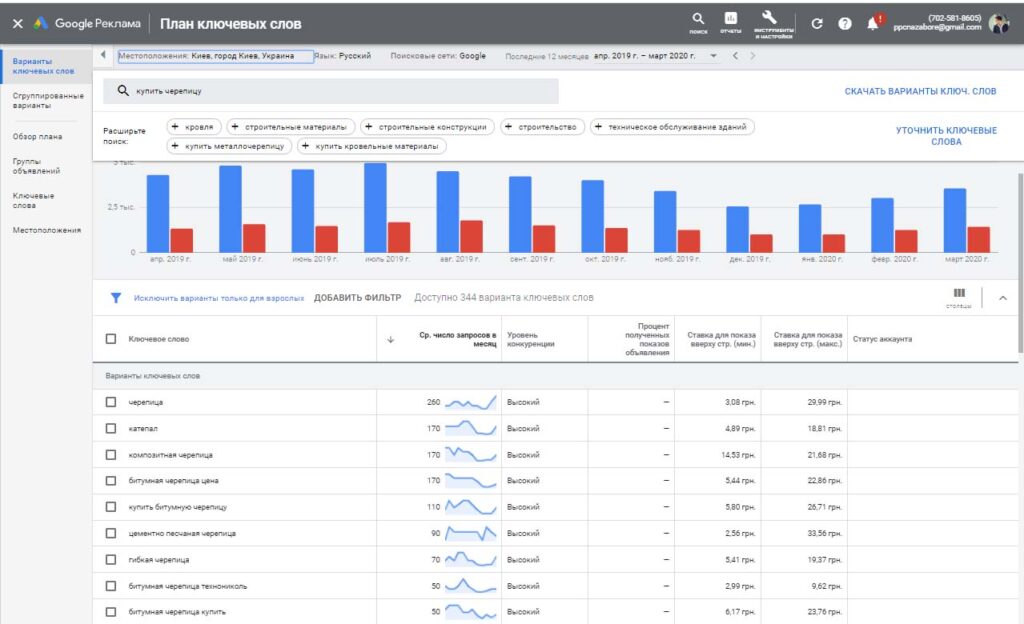This screenshot has width=1024, height=624.
Task: Open Tools and Settings wrench icon
Action: click(x=769, y=19)
